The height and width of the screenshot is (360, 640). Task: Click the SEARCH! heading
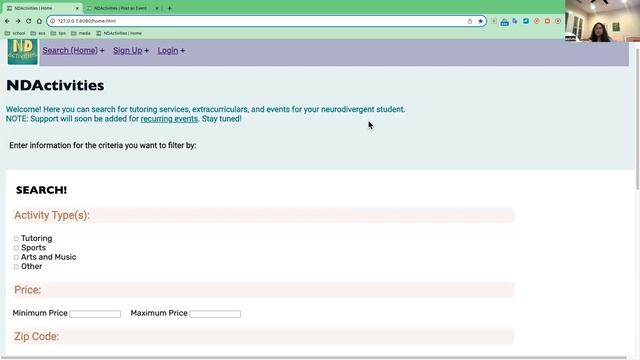pyautogui.click(x=41, y=190)
